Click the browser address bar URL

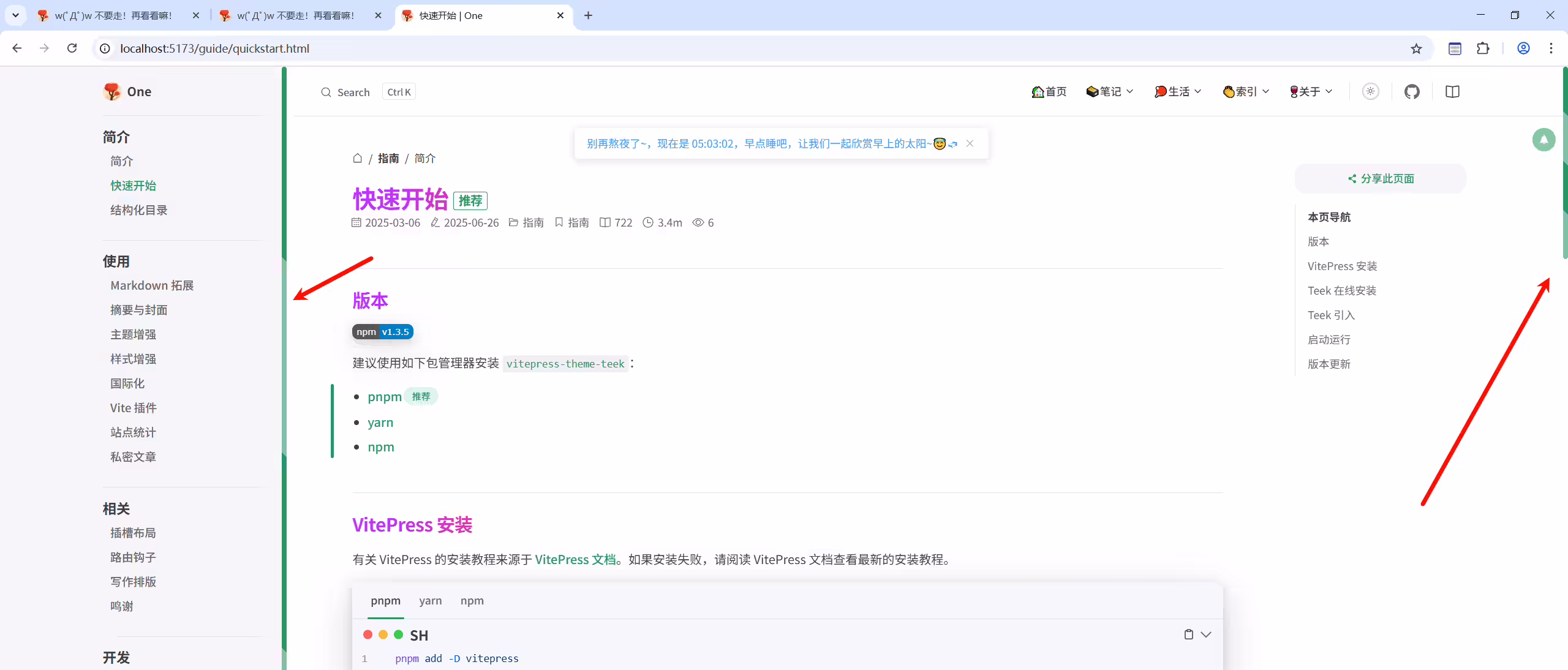point(214,48)
